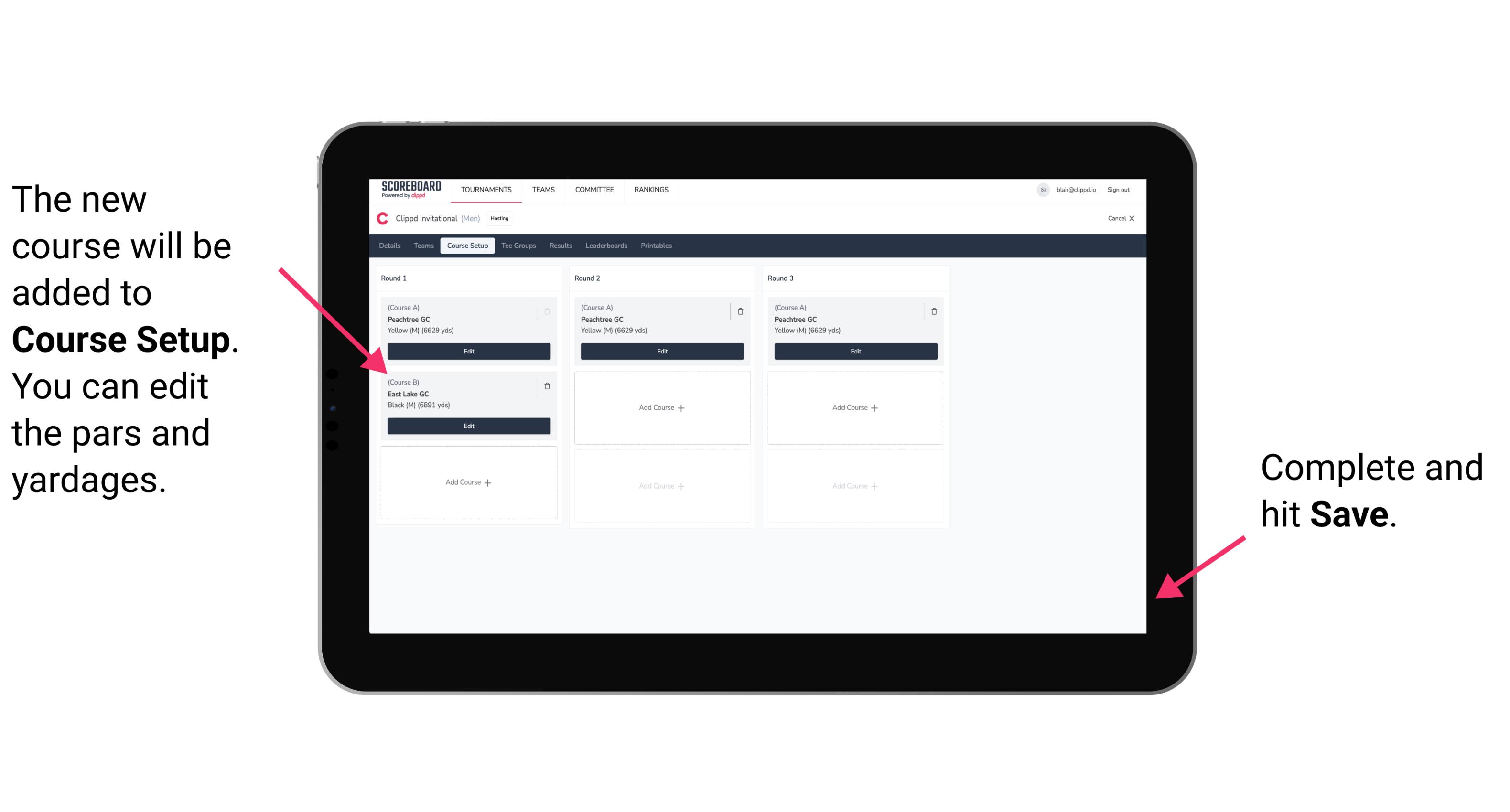Select the Results tab

[560, 246]
